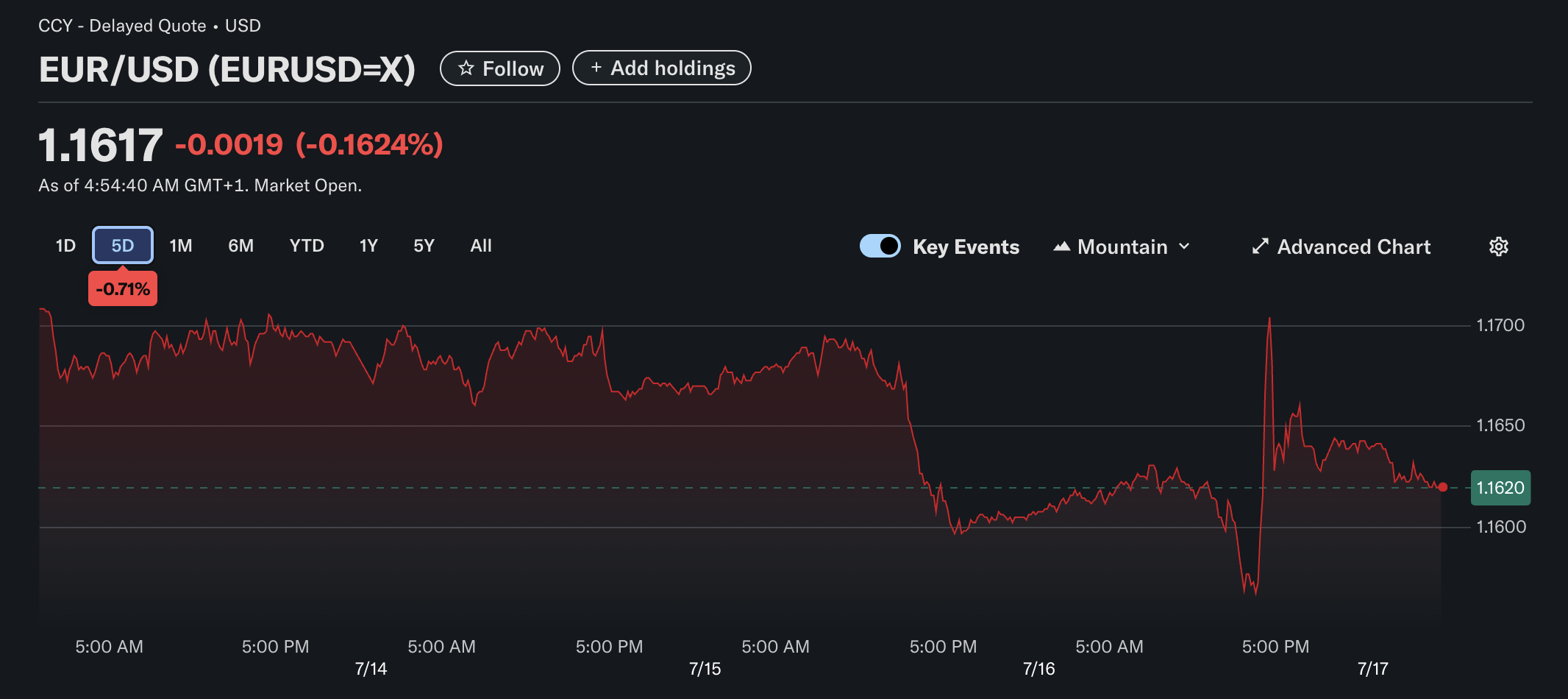The image size is (1568, 699).
Task: Click the 7/14 date label
Action: (x=371, y=669)
